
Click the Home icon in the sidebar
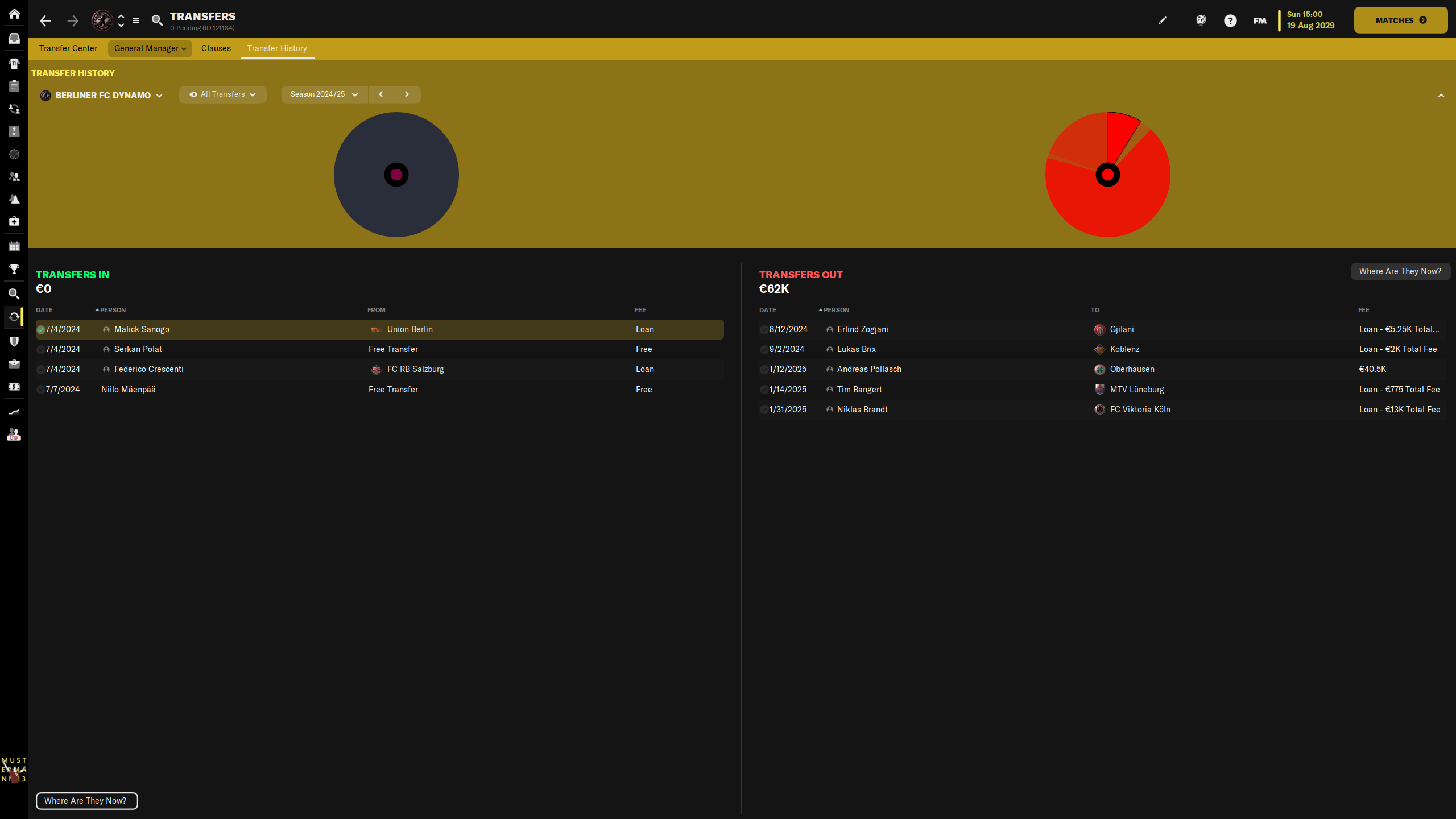[x=14, y=14]
